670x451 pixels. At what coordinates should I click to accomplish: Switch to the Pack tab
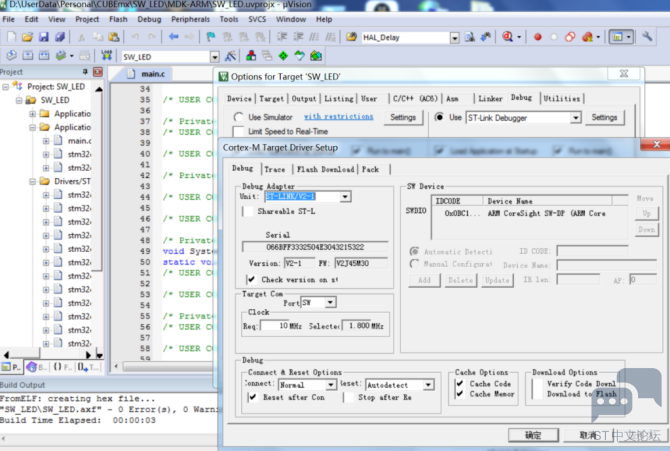pyautogui.click(x=370, y=169)
